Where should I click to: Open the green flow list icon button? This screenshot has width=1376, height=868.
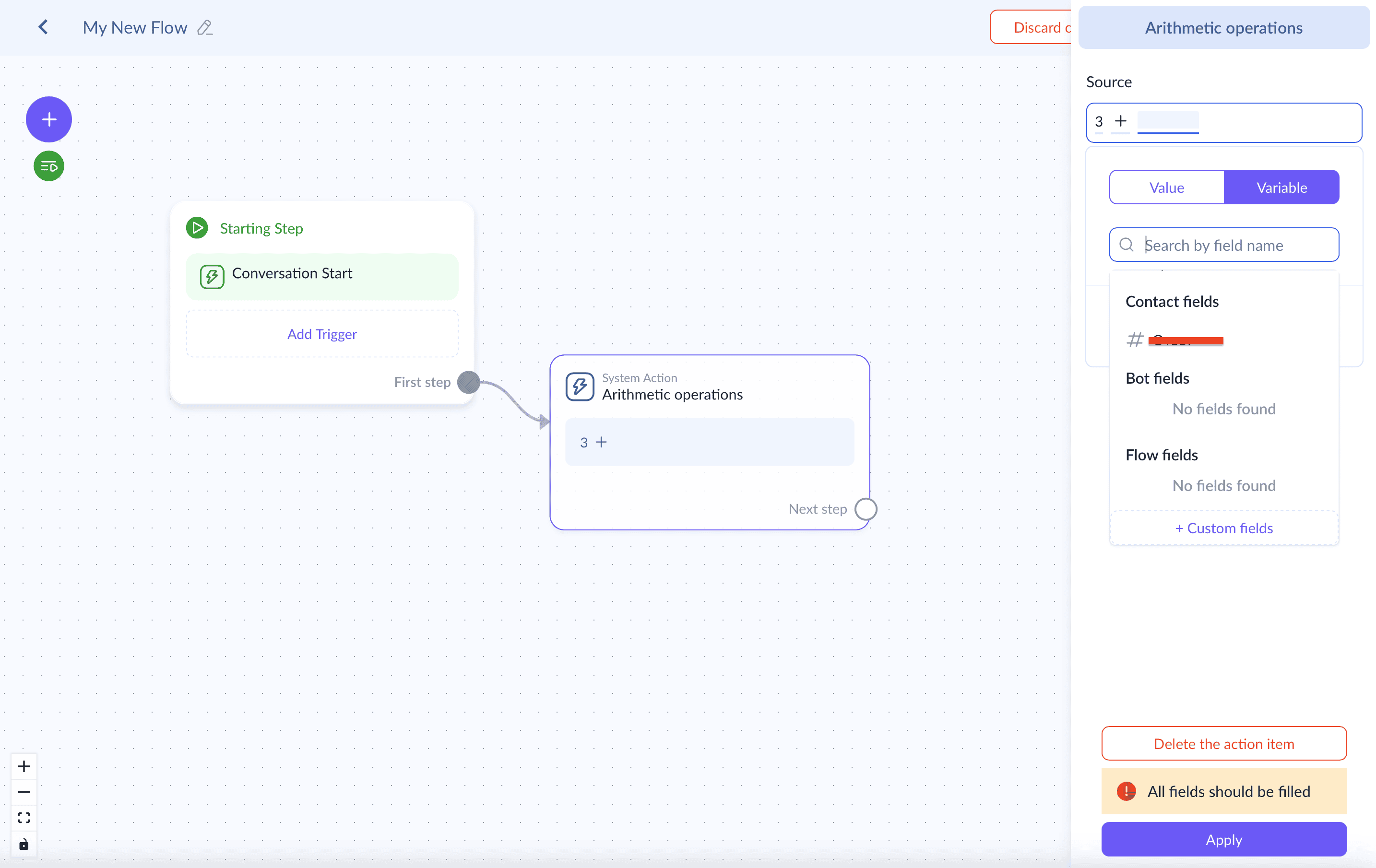[x=48, y=166]
